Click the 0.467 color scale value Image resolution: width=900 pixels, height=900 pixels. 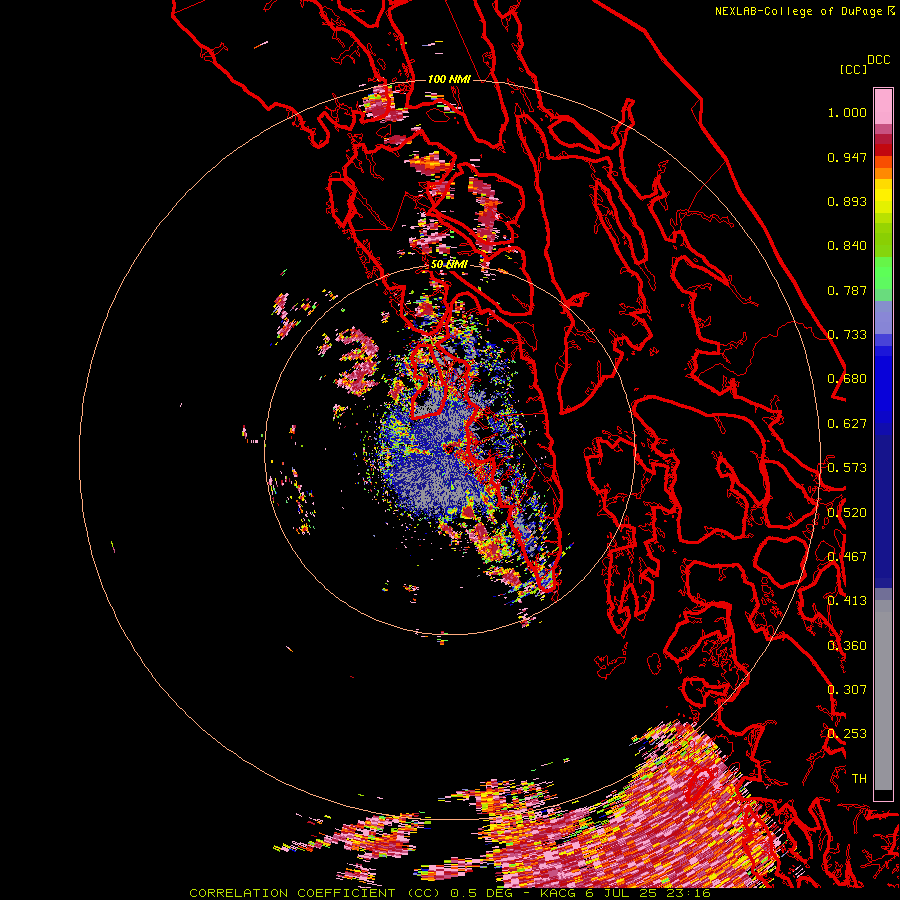click(847, 557)
